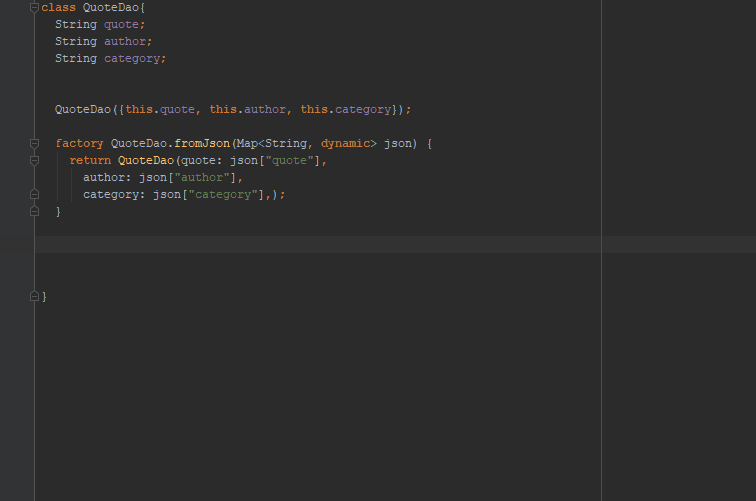This screenshot has width=756, height=501.
Task: Collapse the factory fromJson method fold
Action: (34, 143)
